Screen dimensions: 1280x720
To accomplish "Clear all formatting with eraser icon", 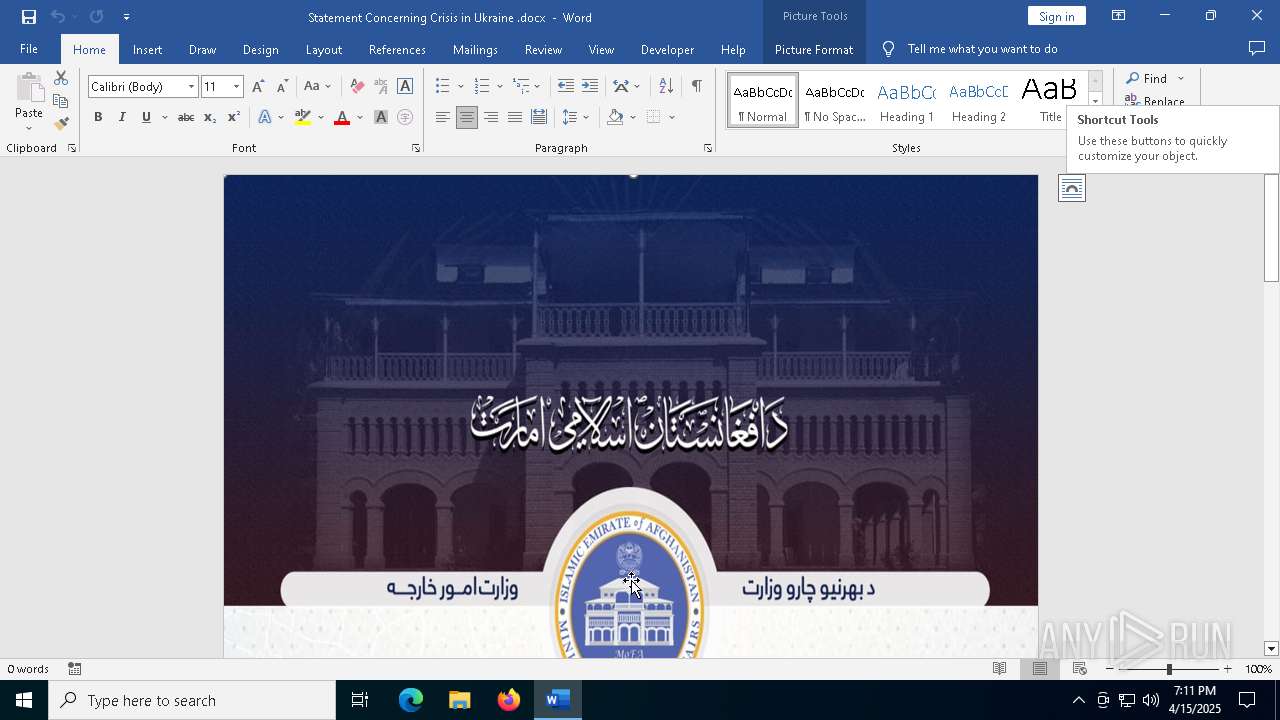I will tap(357, 87).
